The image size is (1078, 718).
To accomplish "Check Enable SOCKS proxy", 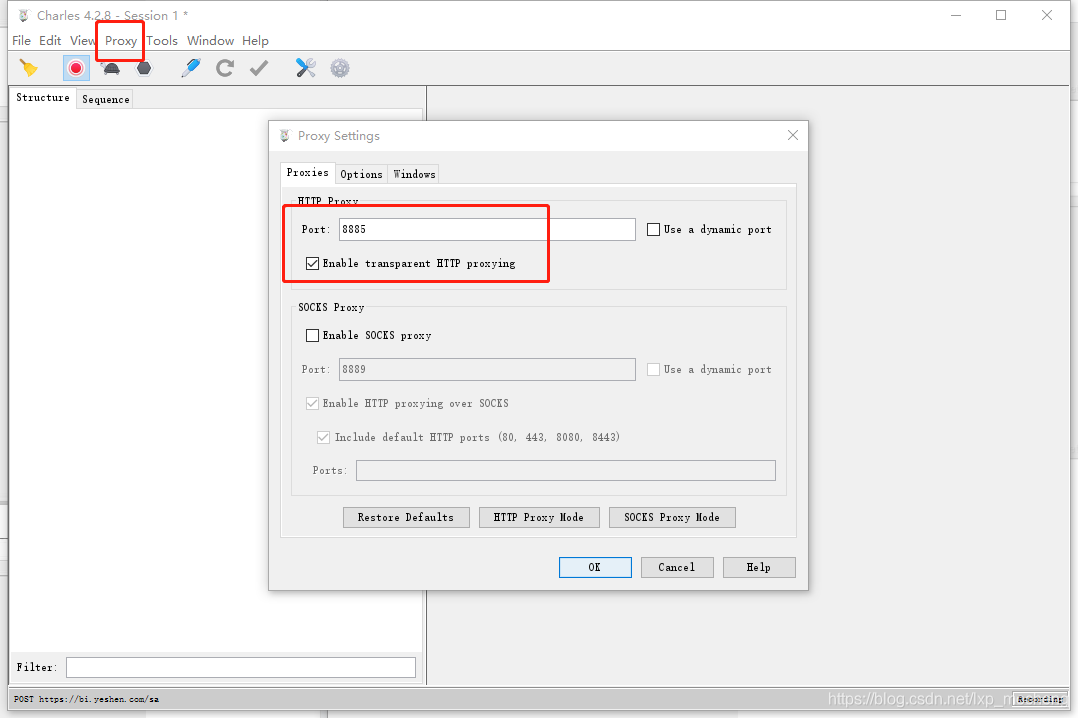I will (312, 336).
